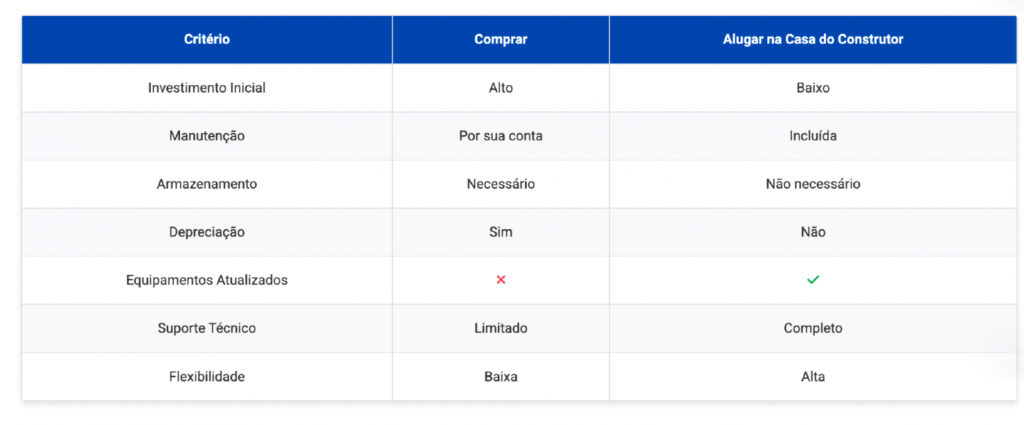Select the Alto cell for Investimento Inicial
The image size is (1024, 425).
click(x=501, y=88)
